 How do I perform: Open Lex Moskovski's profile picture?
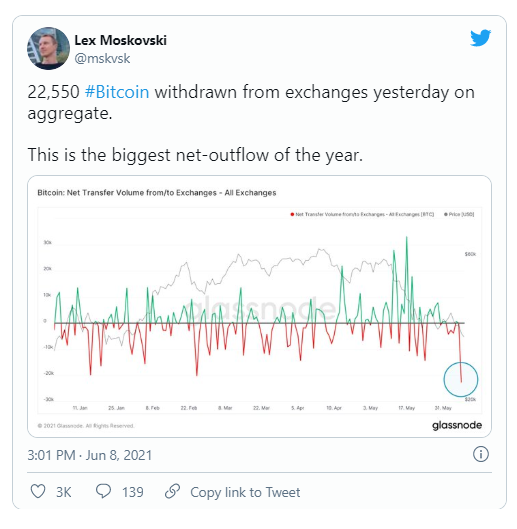48,49
